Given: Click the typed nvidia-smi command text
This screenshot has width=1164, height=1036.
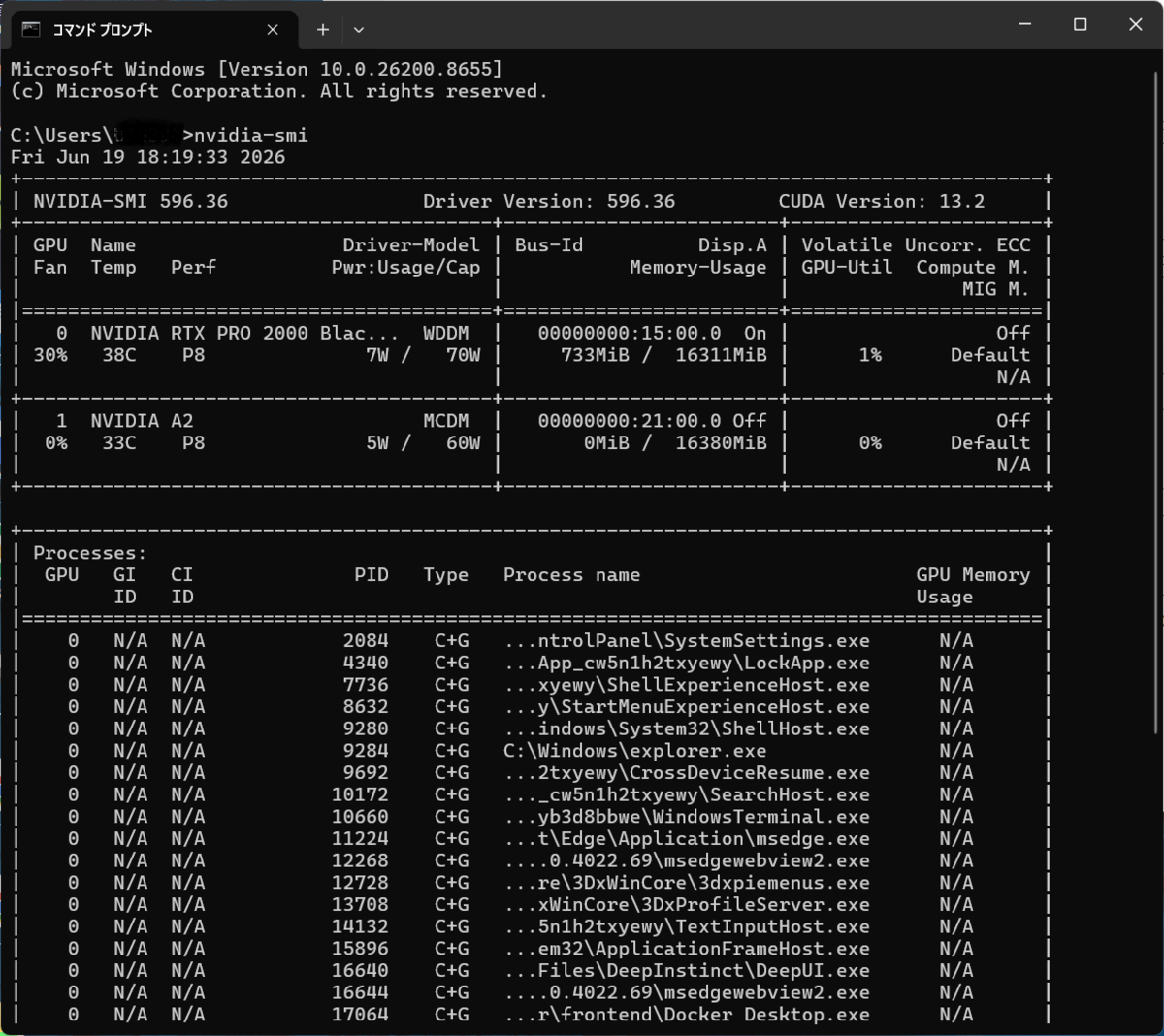Looking at the screenshot, I should pos(251,135).
